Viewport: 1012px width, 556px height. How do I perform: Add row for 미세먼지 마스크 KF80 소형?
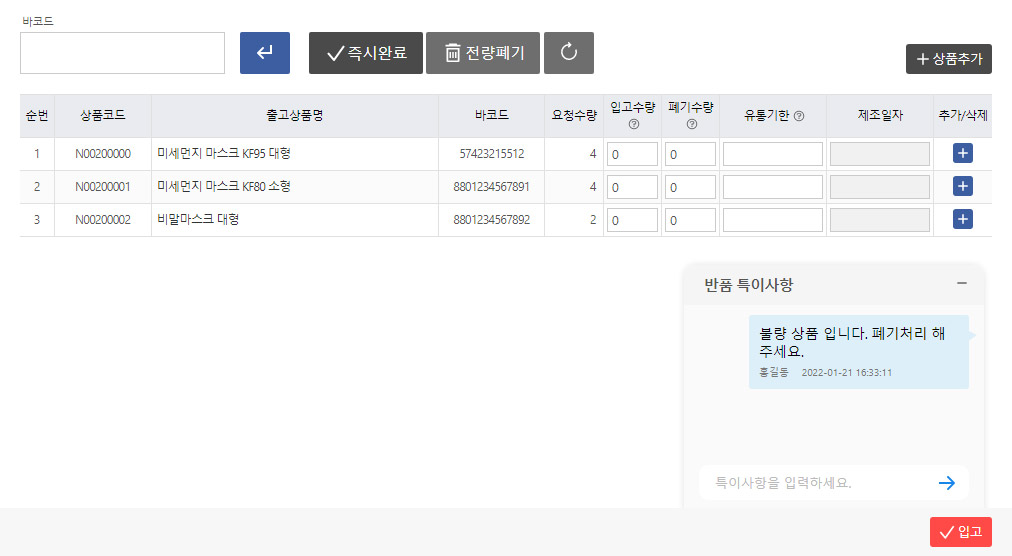click(x=963, y=187)
